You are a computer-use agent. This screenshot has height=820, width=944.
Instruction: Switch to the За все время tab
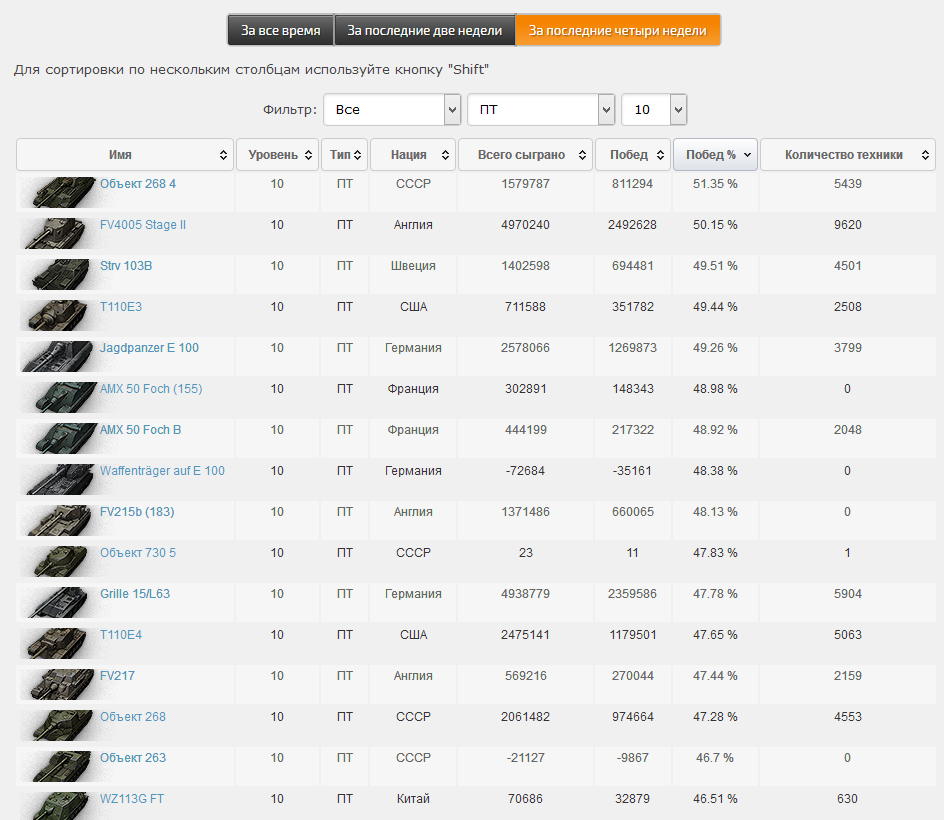280,30
